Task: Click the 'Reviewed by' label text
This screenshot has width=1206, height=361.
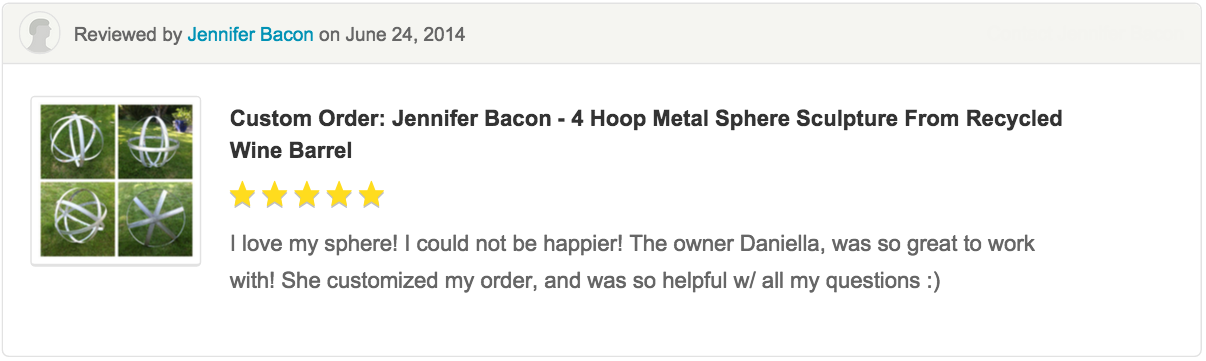Action: click(128, 35)
